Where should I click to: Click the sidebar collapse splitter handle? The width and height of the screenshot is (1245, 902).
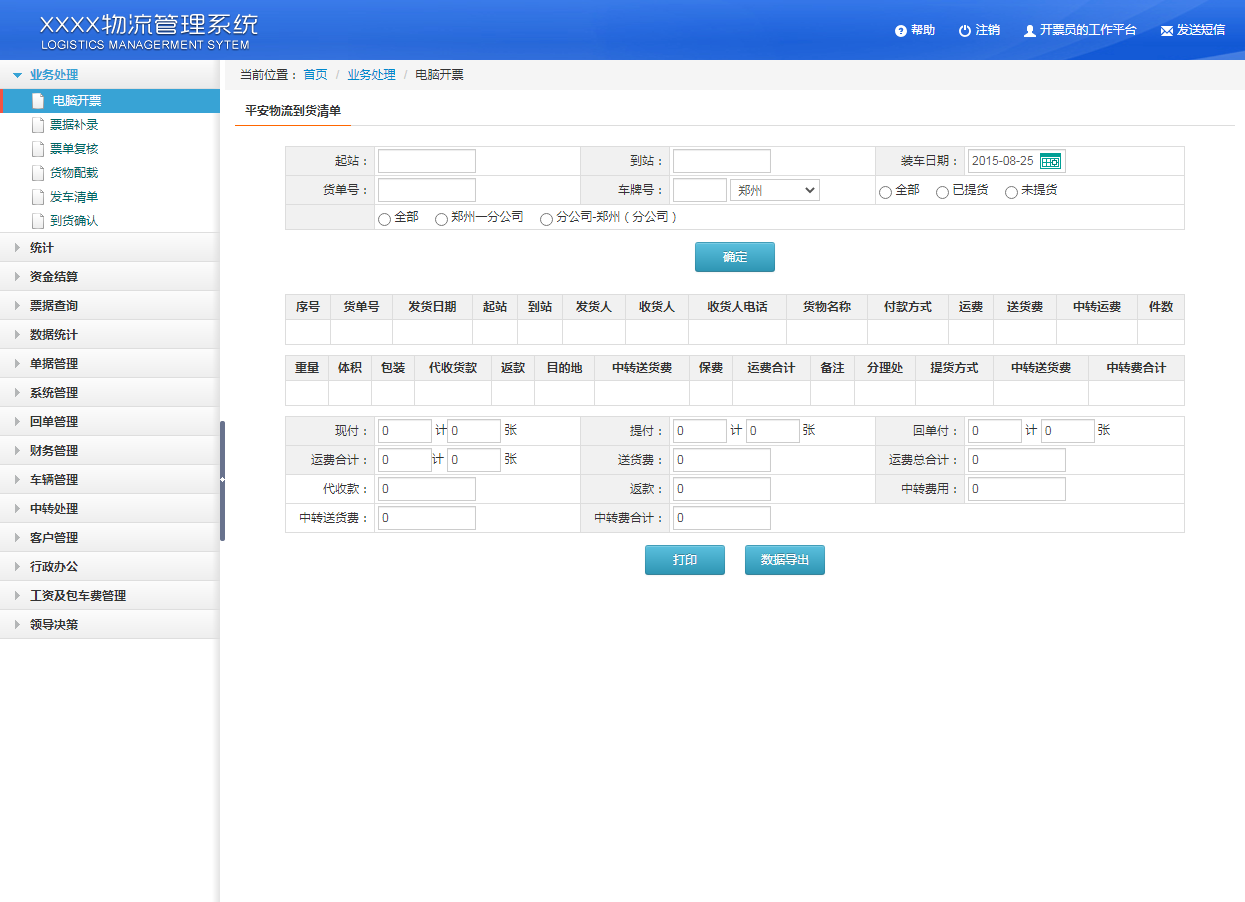tap(222, 480)
